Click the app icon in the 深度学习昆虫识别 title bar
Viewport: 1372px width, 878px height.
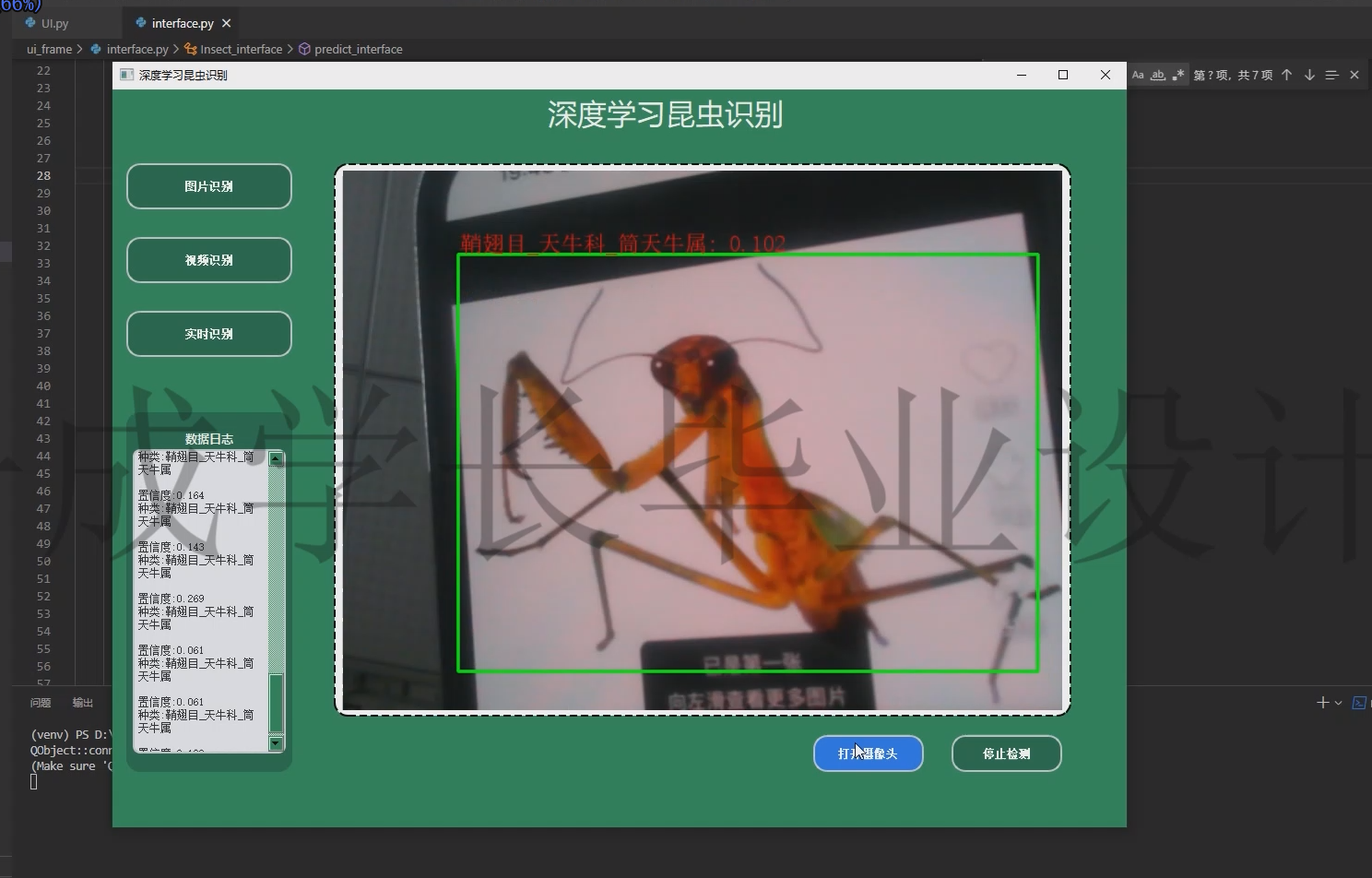pyautogui.click(x=125, y=75)
